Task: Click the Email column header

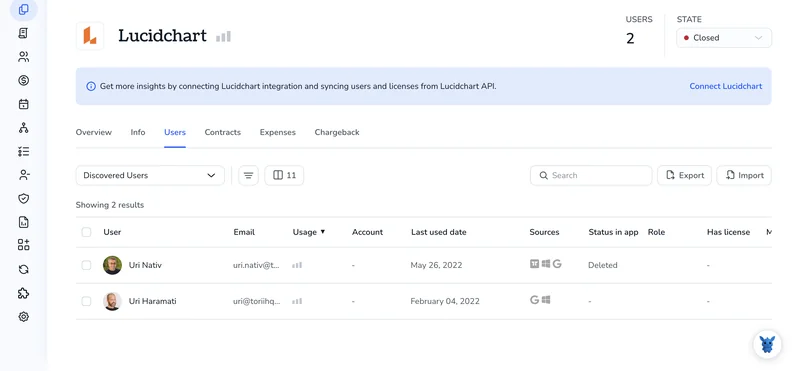Action: (244, 232)
